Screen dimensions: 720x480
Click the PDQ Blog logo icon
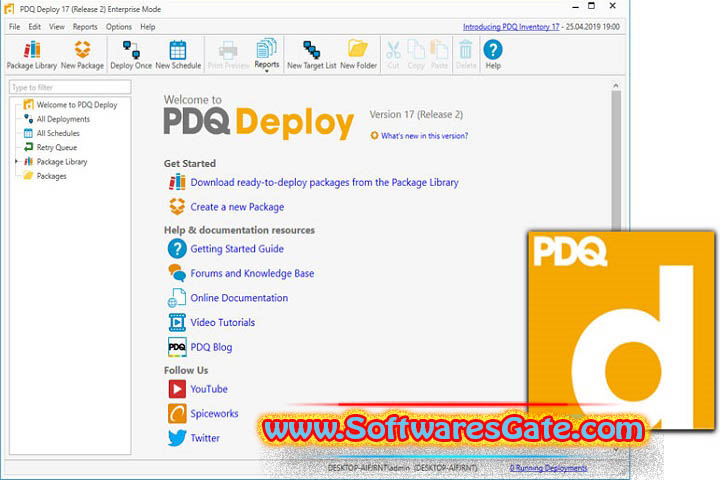pos(177,347)
